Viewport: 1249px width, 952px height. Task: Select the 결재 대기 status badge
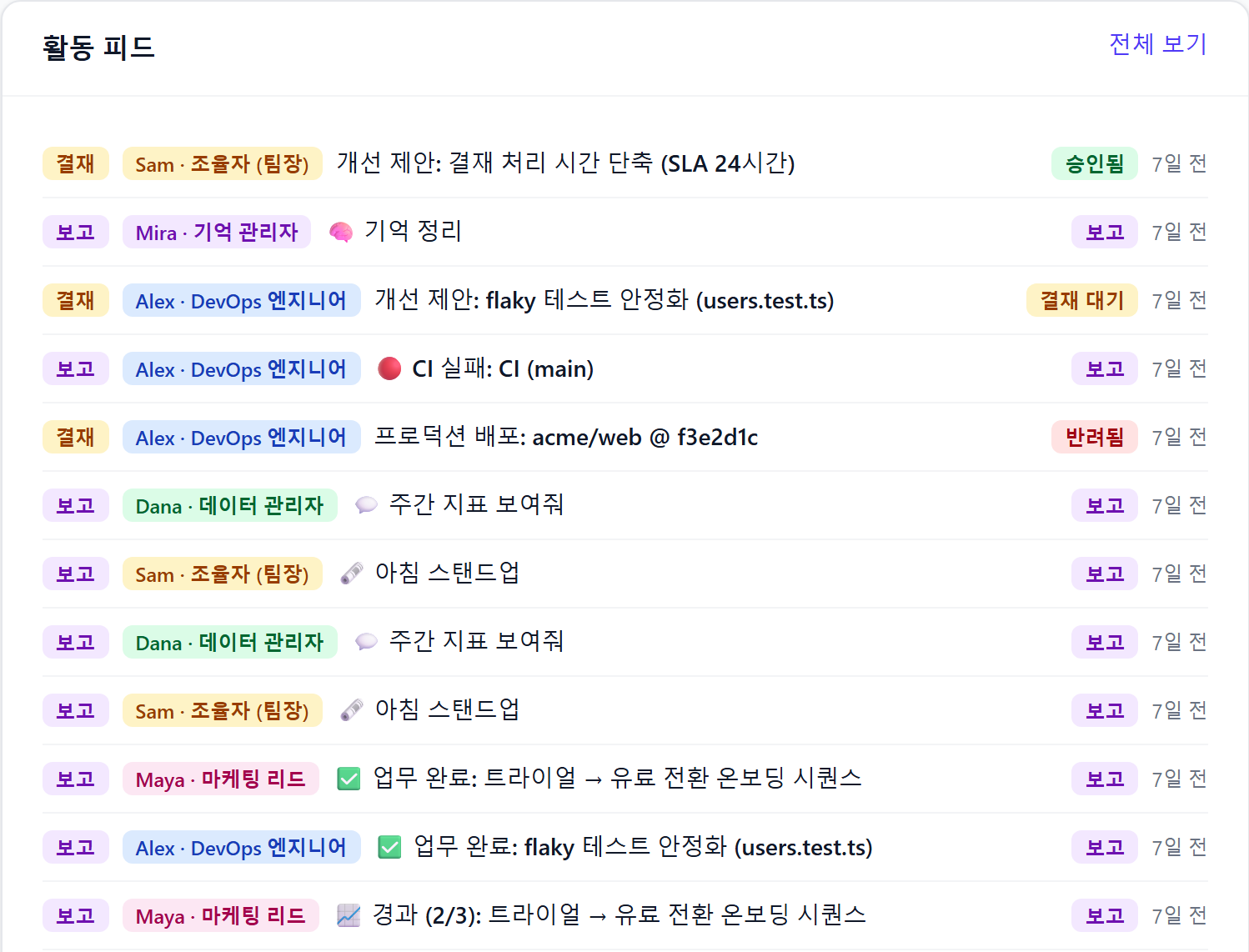pyautogui.click(x=1082, y=300)
